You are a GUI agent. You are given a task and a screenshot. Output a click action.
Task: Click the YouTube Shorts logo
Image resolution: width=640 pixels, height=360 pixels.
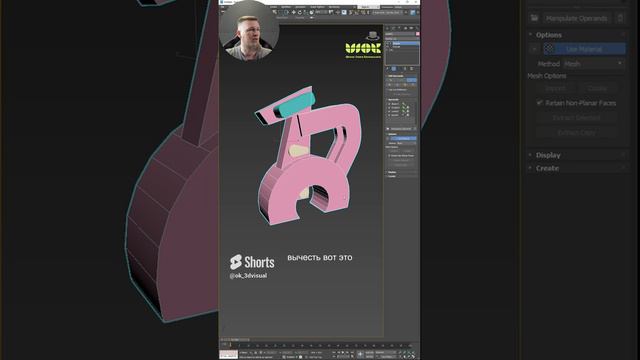tap(252, 262)
